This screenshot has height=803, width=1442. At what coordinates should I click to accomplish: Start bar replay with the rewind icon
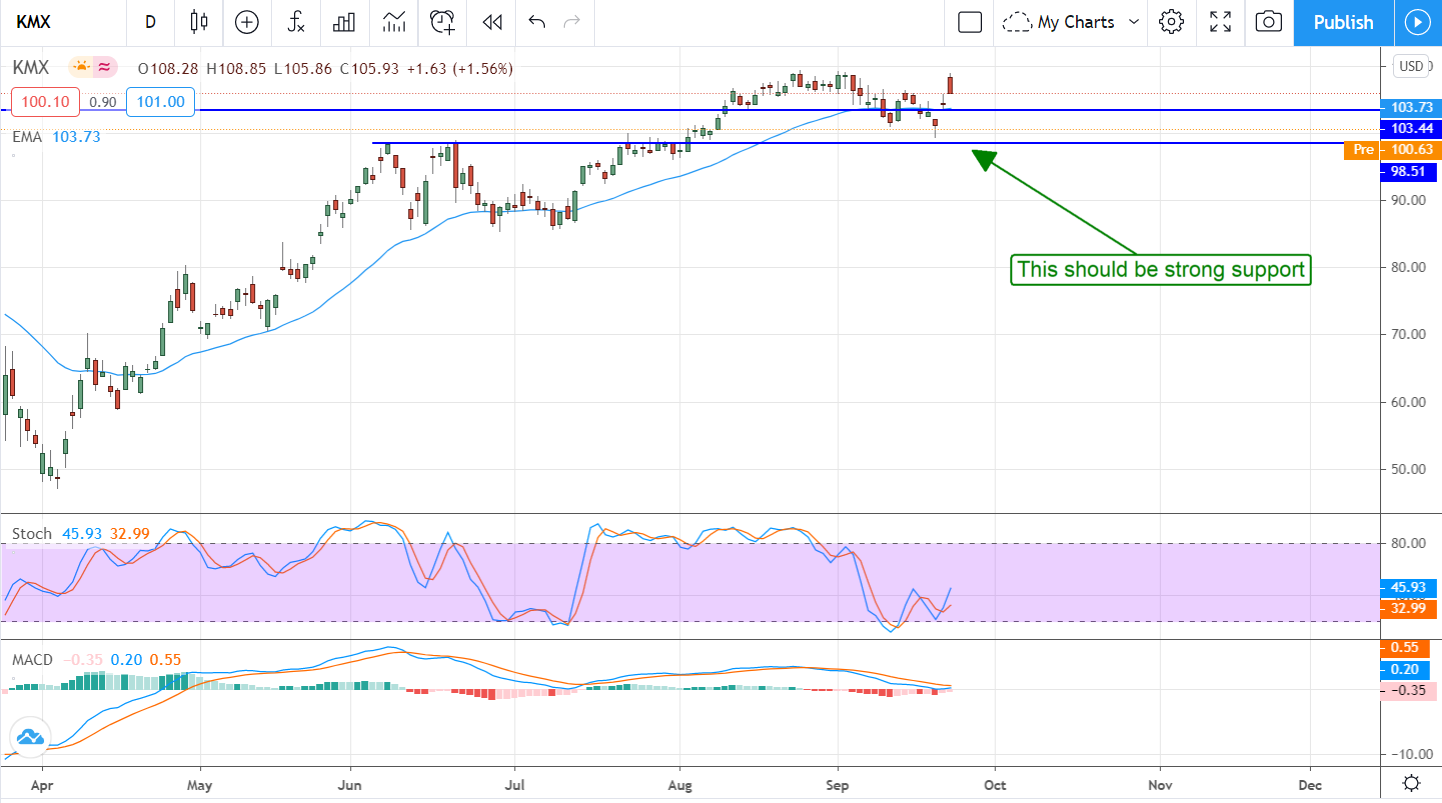(491, 22)
